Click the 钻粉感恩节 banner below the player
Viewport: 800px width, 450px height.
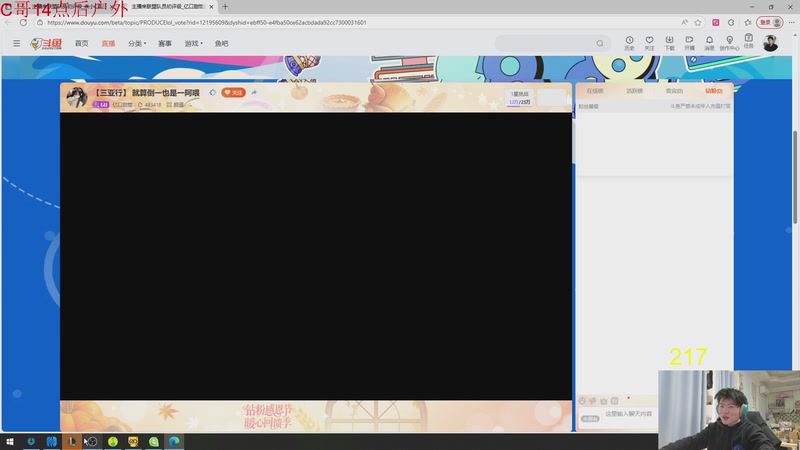pyautogui.click(x=316, y=416)
